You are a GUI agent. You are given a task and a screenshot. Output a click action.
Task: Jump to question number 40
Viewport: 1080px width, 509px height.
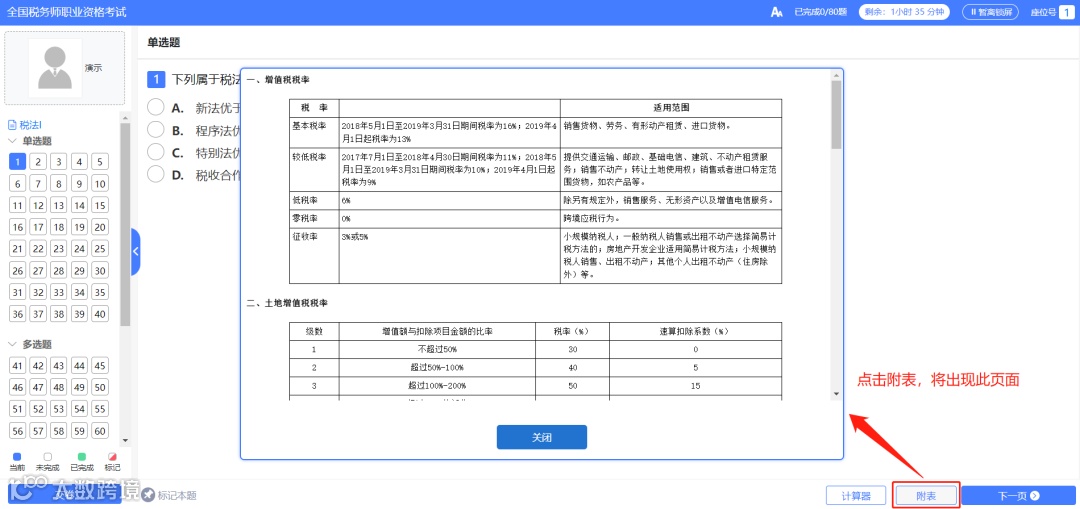[101, 314]
